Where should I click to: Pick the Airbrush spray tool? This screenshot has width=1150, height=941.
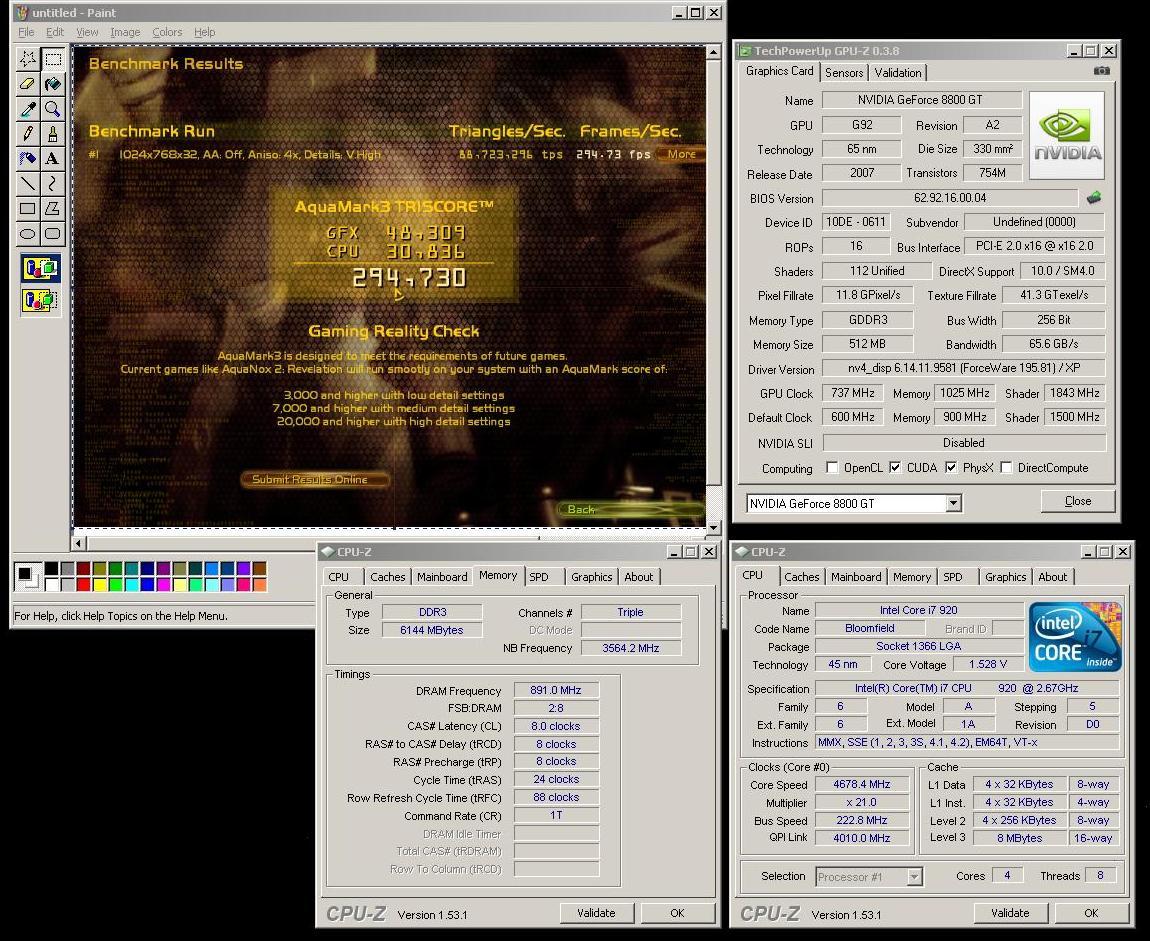[28, 158]
